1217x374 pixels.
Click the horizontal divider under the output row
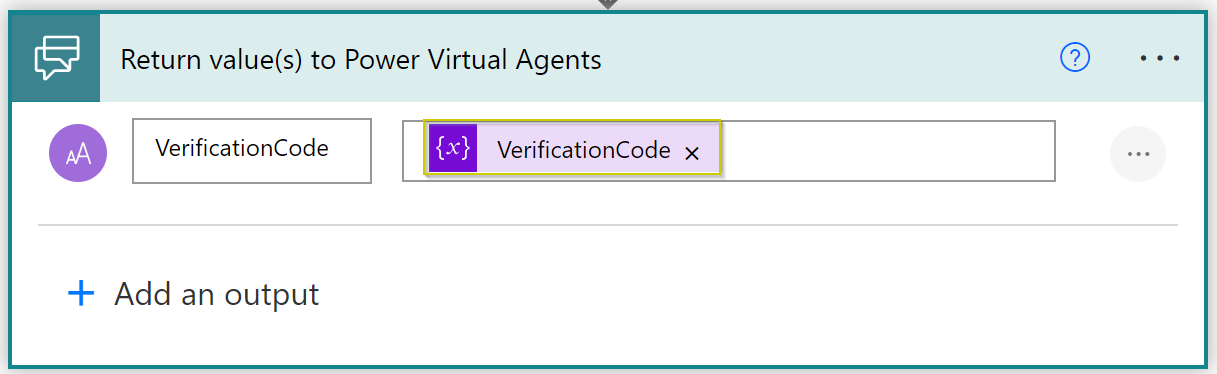[x=607, y=225]
